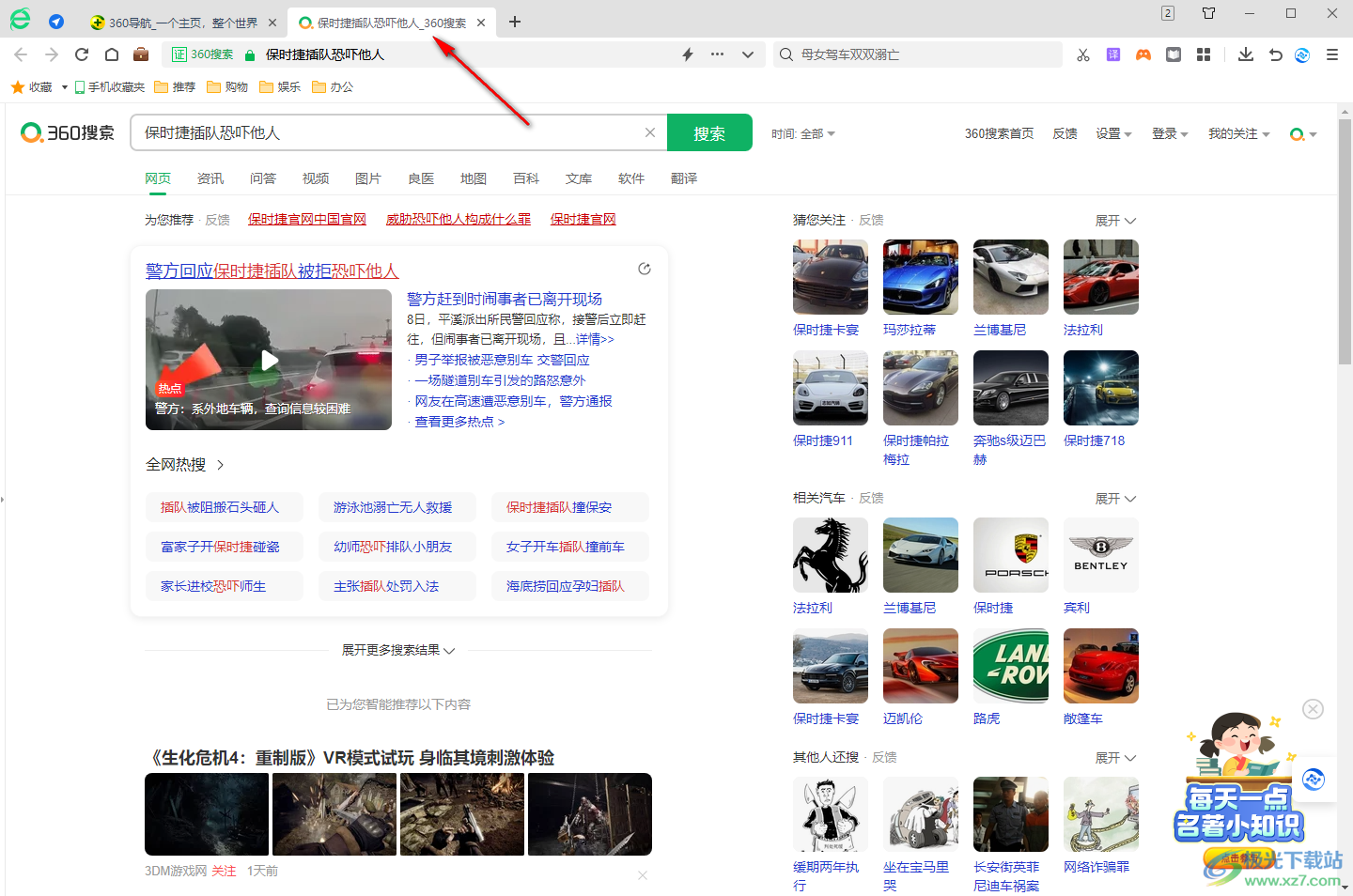1353x896 pixels.
Task: Click the browser forward arrow
Action: (x=52, y=54)
